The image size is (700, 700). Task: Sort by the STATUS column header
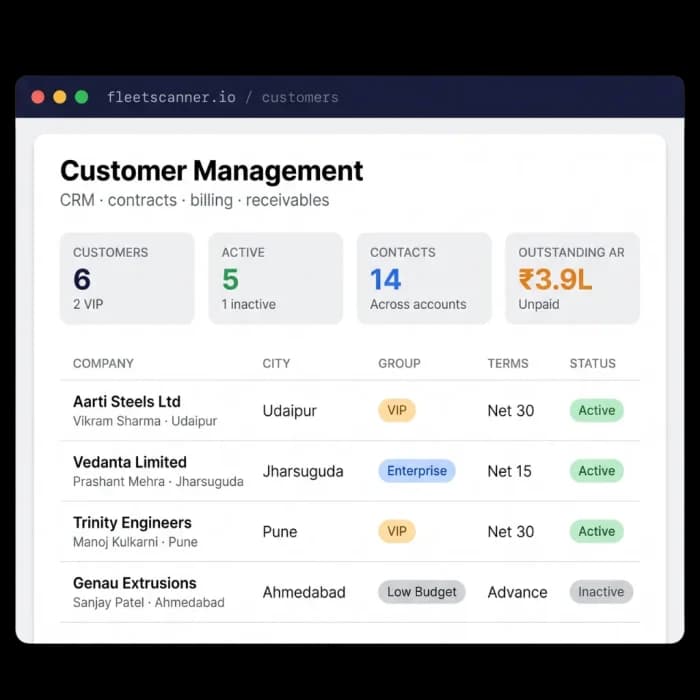coord(593,363)
